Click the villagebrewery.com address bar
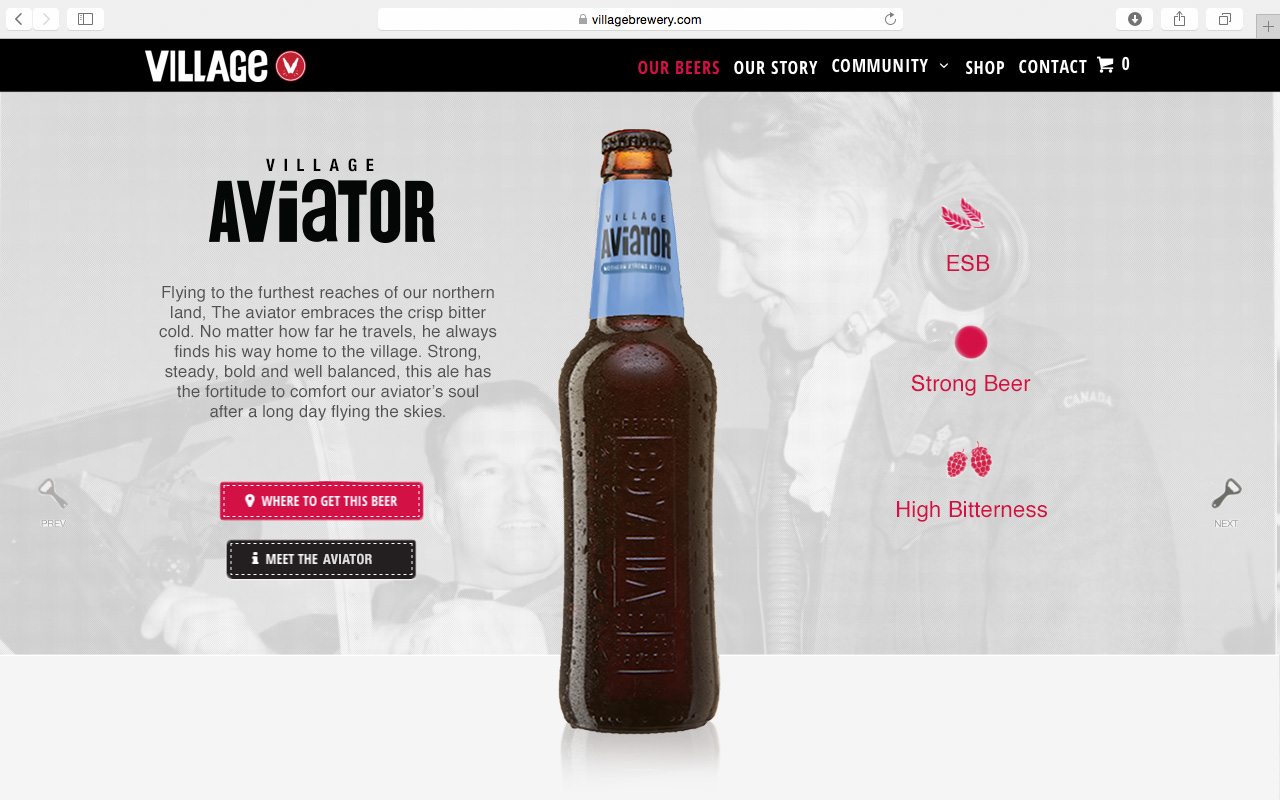1280x800 pixels. (640, 19)
